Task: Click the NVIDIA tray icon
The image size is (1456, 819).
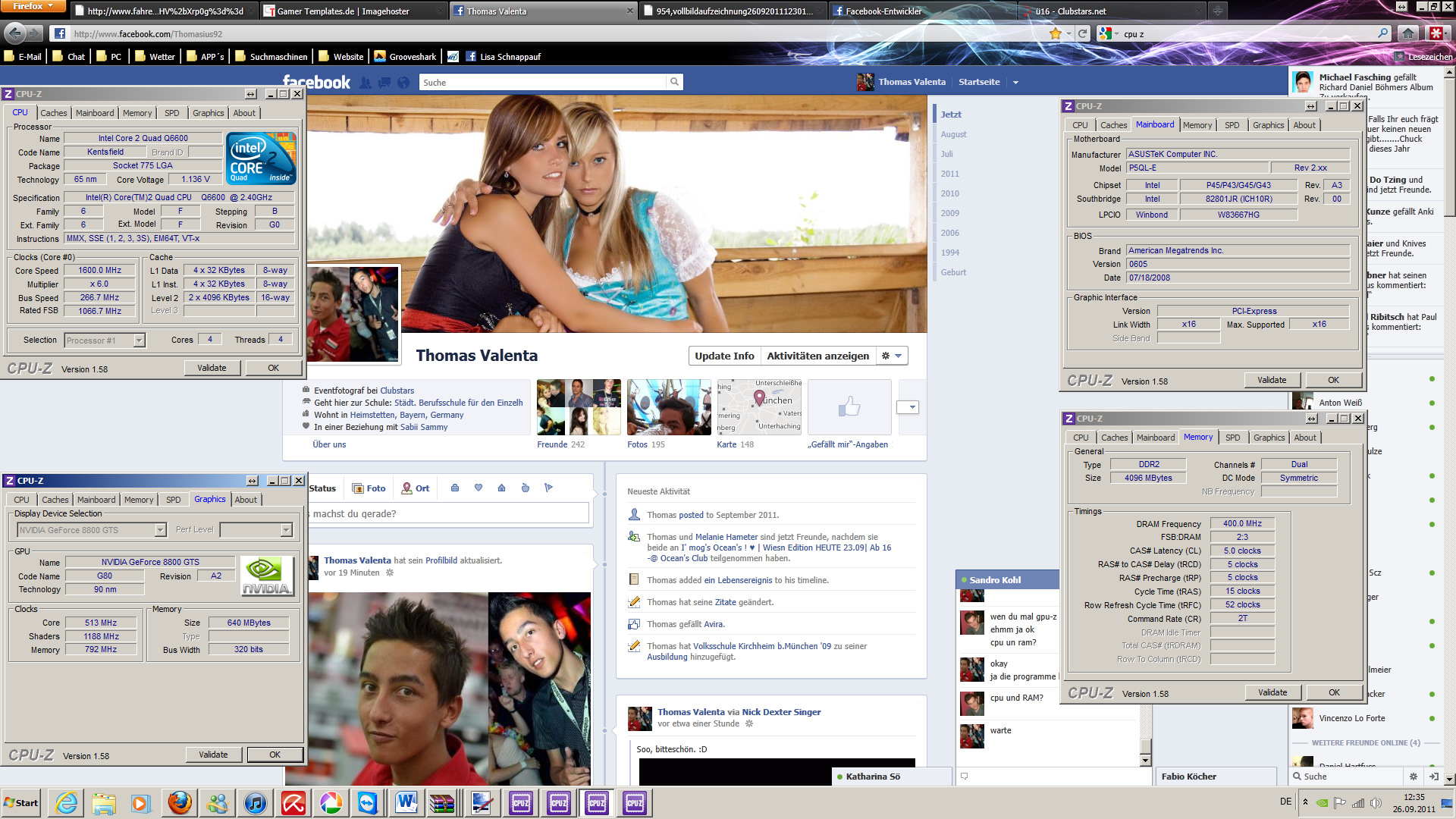Action: point(1322,802)
